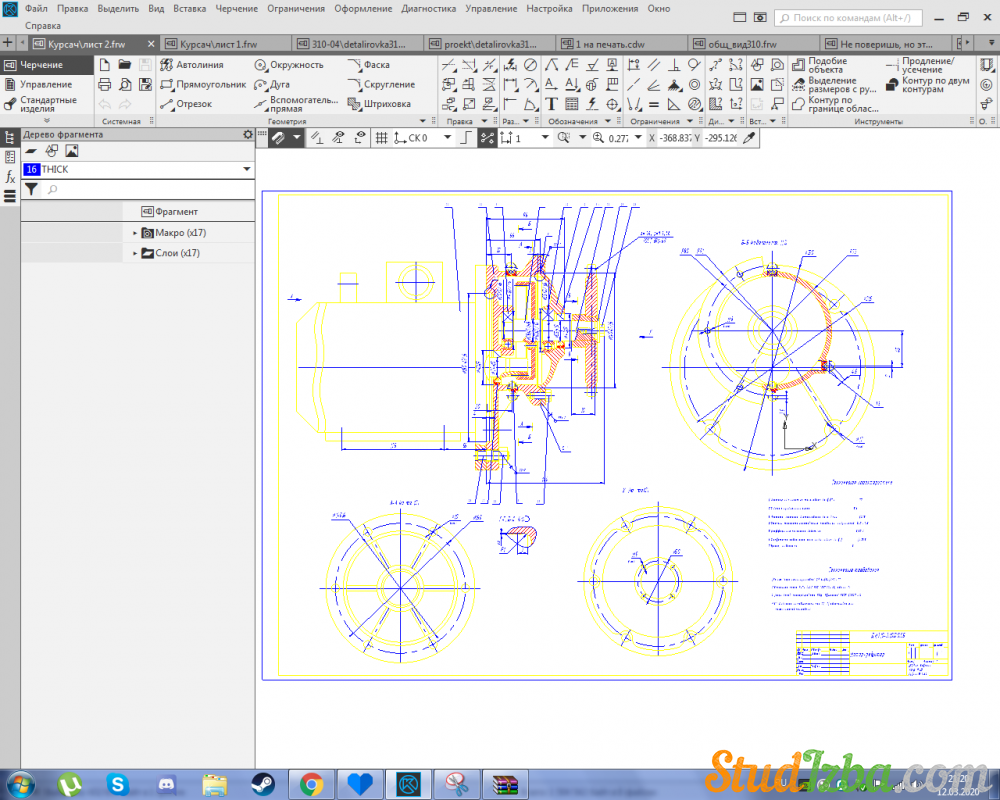Expand the Слои (x17) tree node
This screenshot has height=800, width=1000.
(135, 254)
